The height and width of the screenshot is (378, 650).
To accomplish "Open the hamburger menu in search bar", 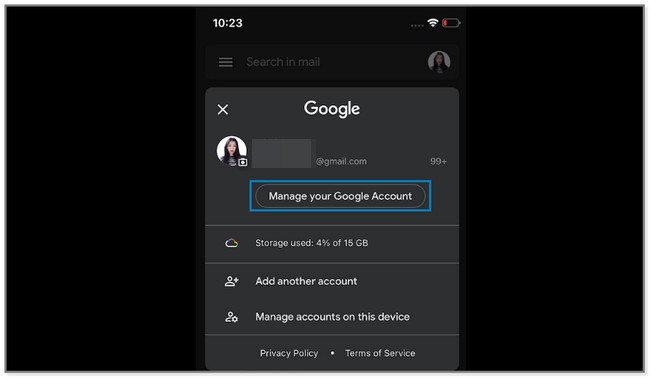I will click(x=226, y=62).
